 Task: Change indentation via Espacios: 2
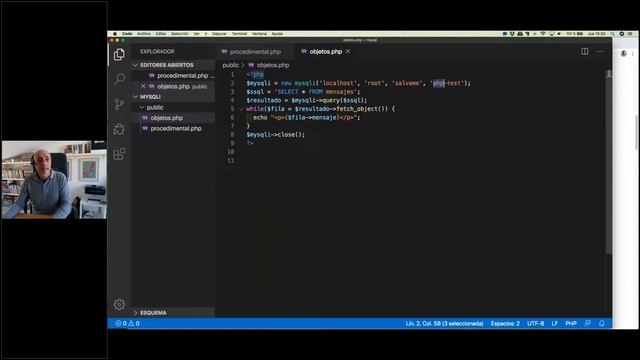point(505,323)
